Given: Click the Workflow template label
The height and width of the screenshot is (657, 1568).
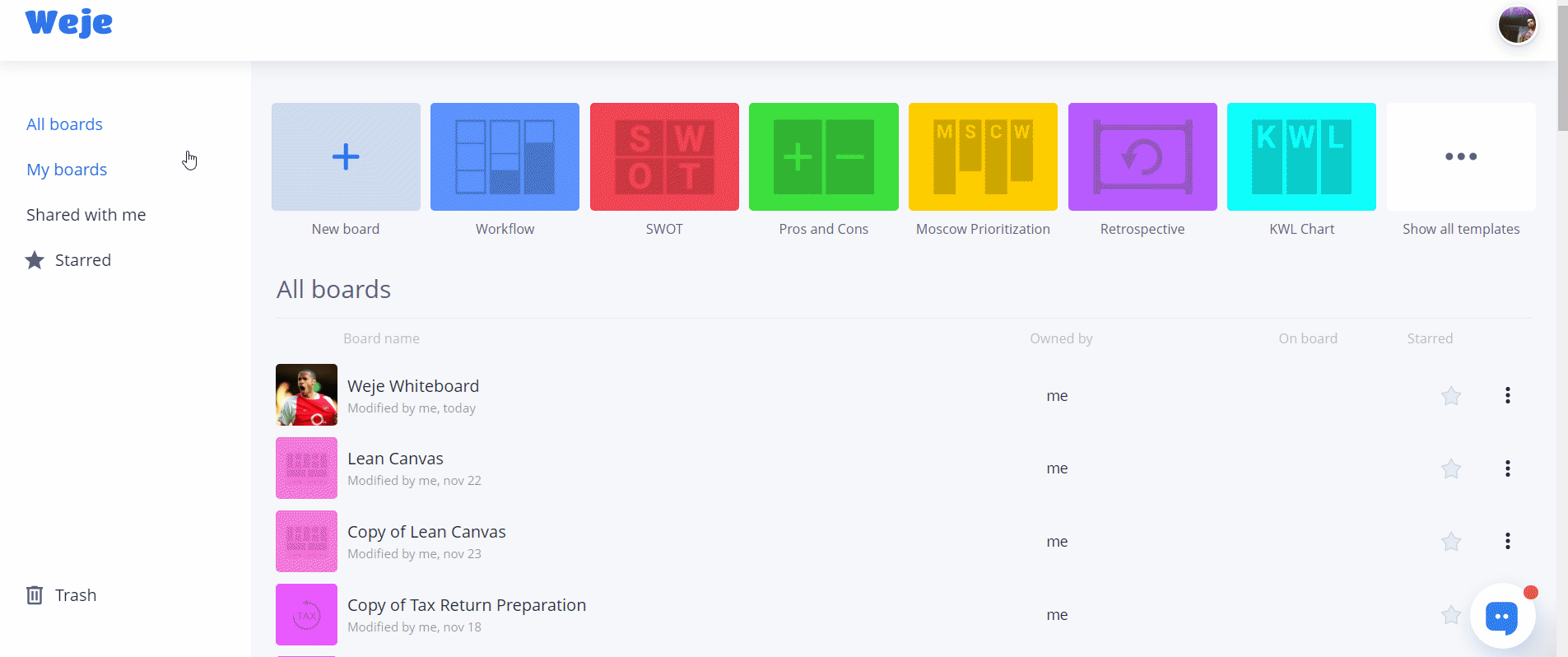Looking at the screenshot, I should coord(505,229).
